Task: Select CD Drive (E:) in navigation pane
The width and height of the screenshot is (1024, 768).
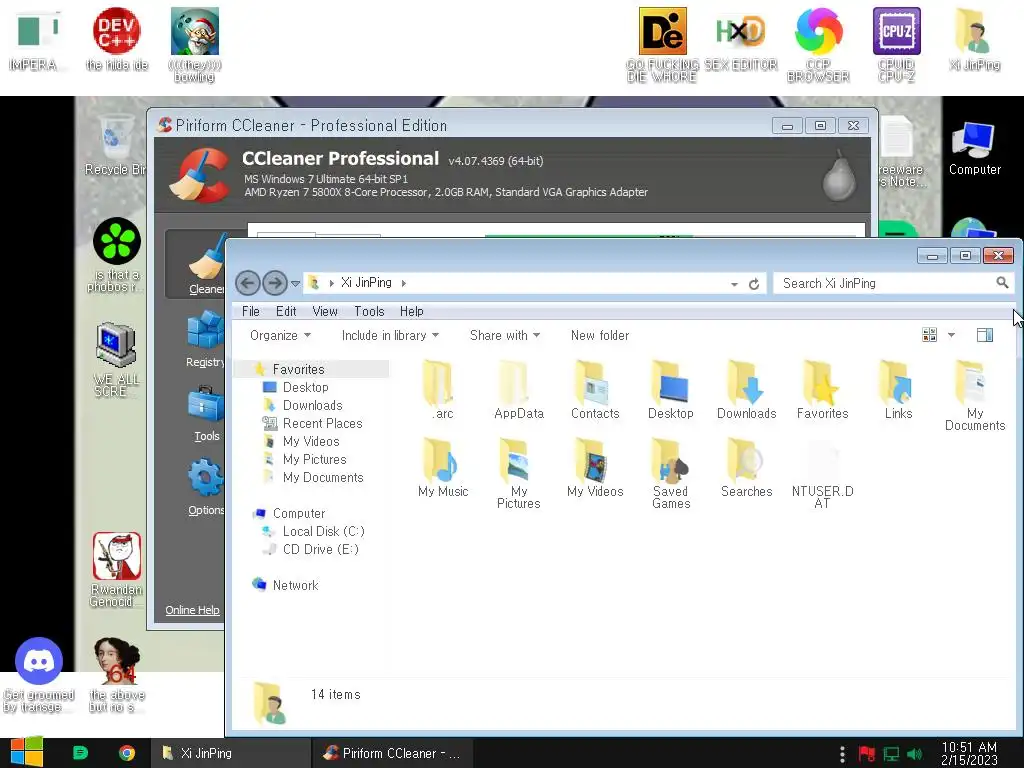Action: (321, 549)
